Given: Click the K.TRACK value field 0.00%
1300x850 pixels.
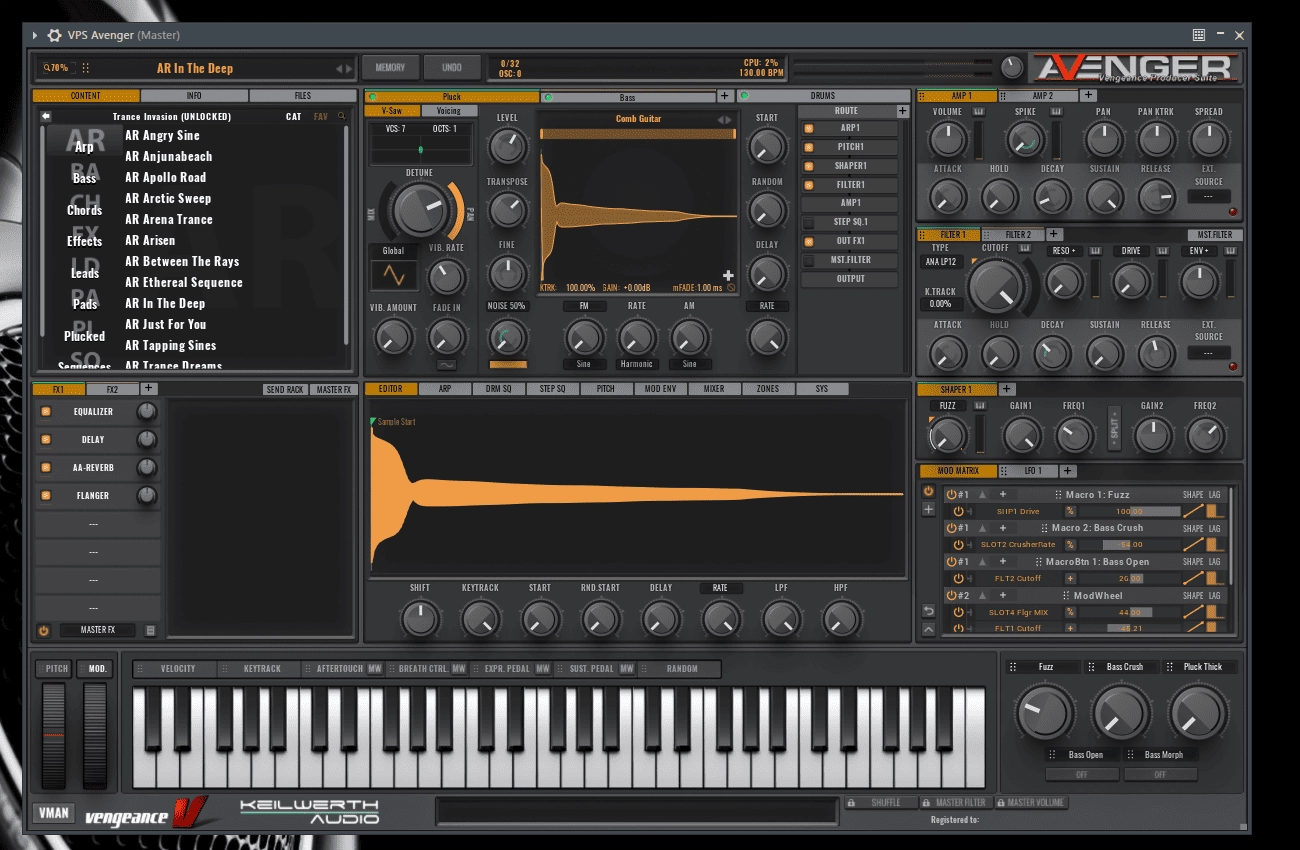Looking at the screenshot, I should point(941,303).
